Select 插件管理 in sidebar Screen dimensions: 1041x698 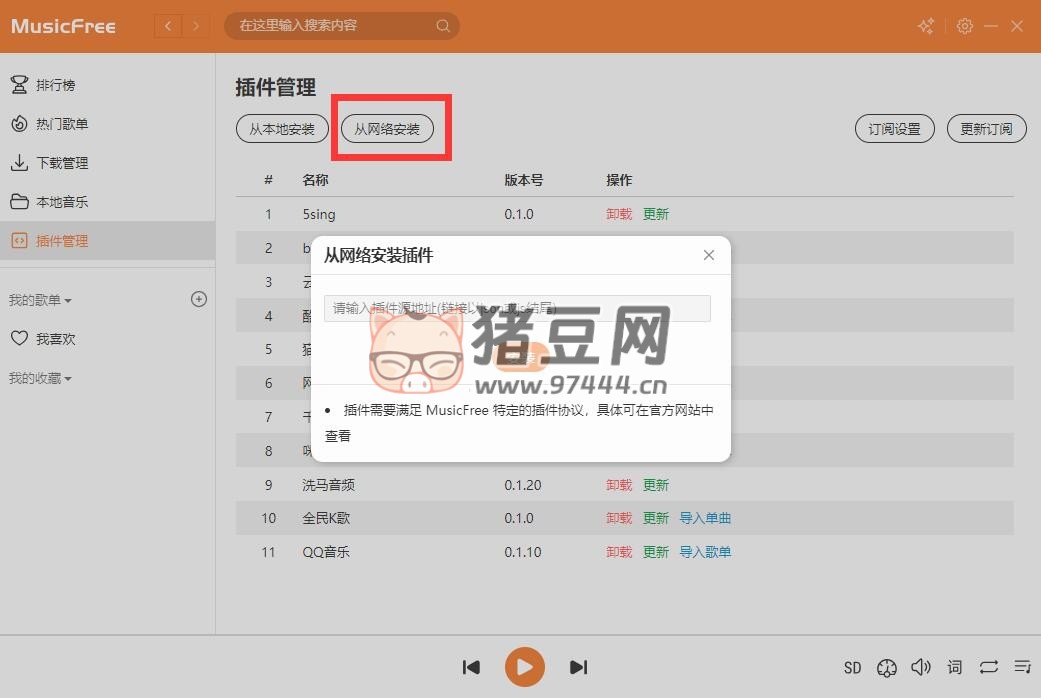click(108, 241)
